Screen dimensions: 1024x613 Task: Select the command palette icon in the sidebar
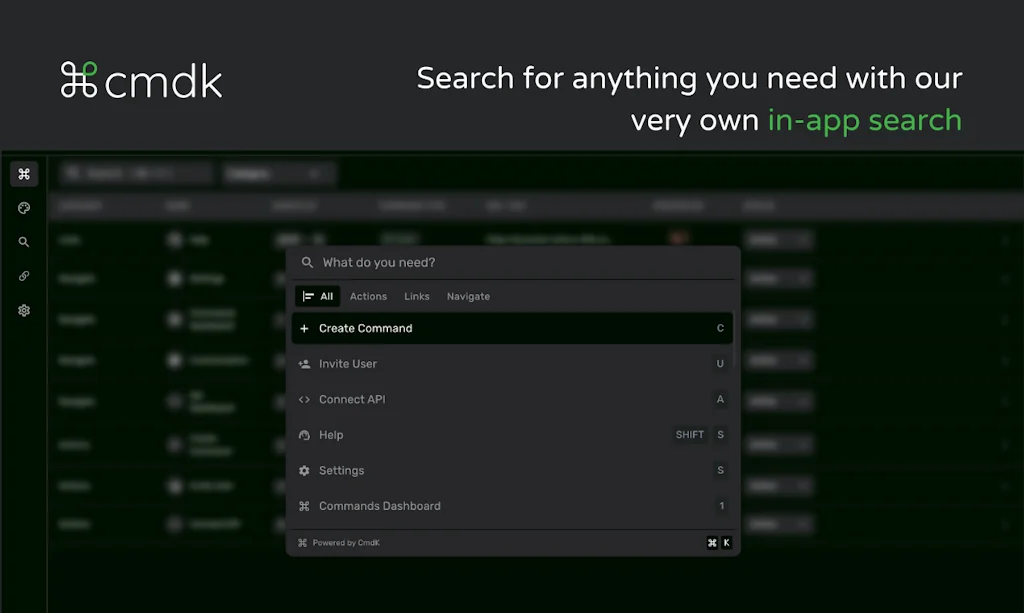click(23, 173)
